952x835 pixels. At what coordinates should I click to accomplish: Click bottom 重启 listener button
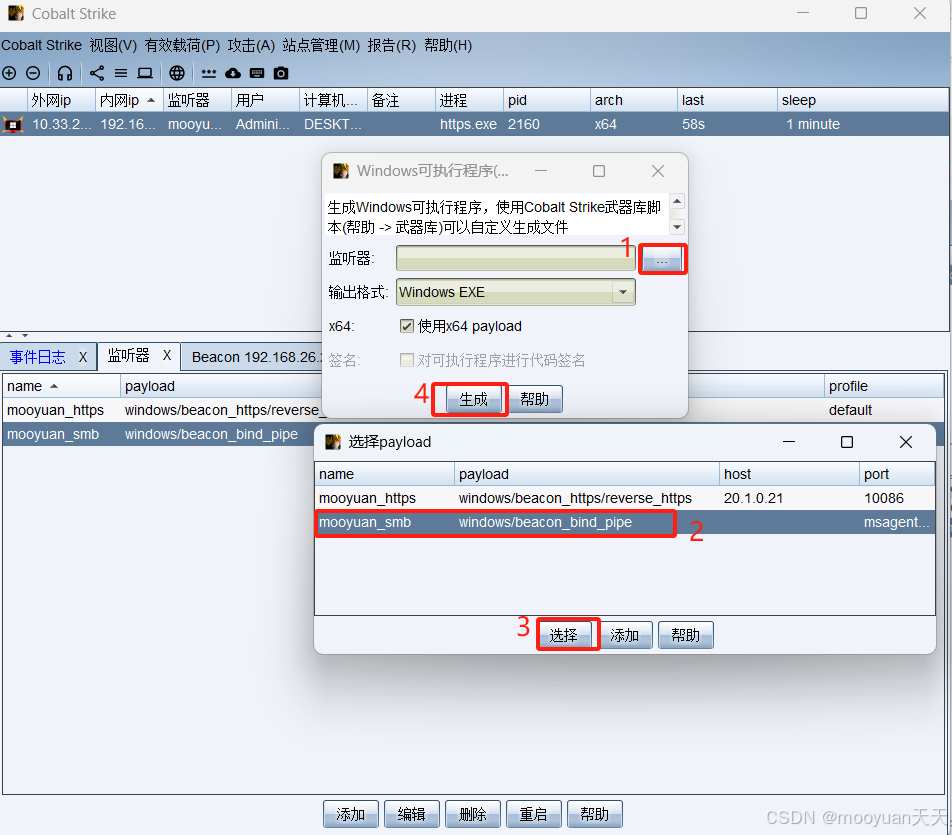click(x=533, y=814)
